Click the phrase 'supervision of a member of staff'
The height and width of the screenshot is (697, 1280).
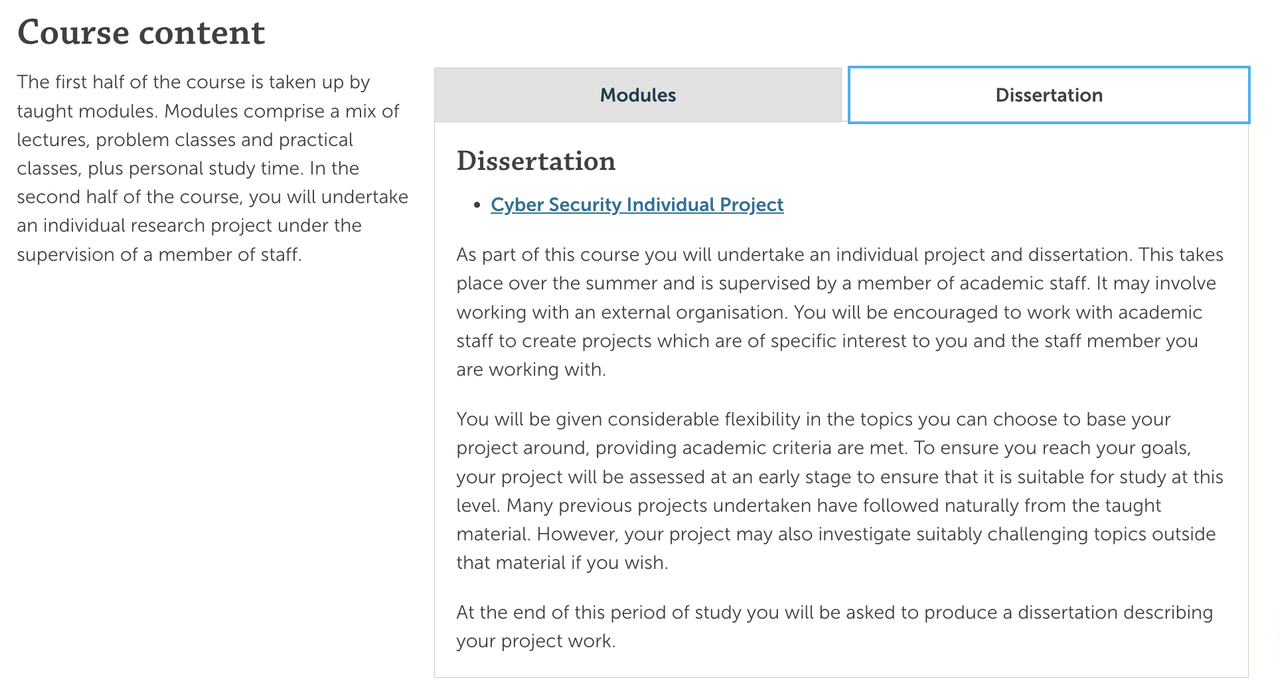[x=159, y=254]
